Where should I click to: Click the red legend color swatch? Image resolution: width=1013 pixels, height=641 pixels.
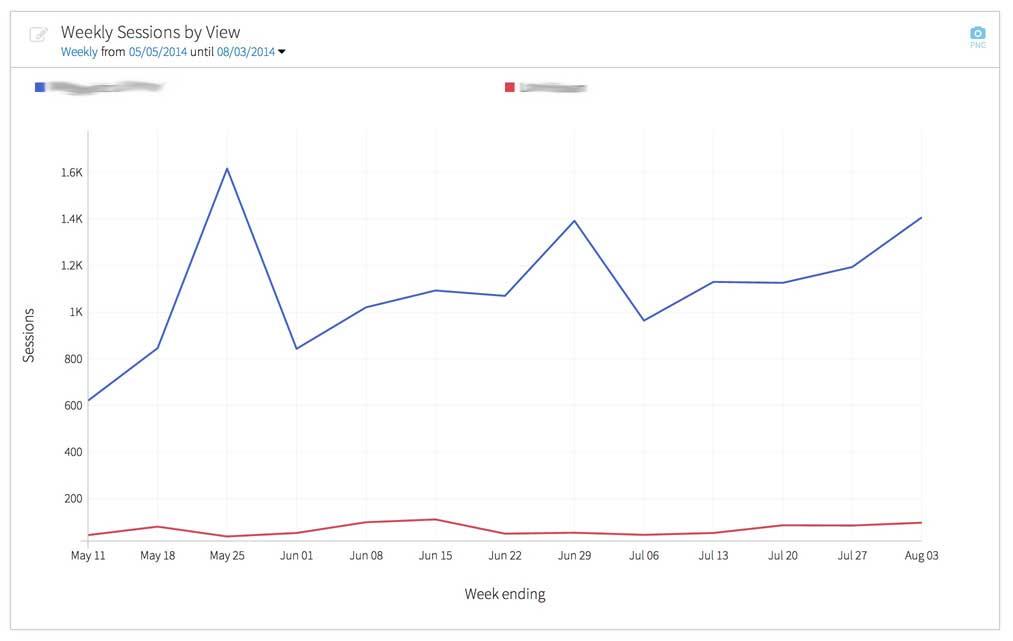tap(510, 87)
